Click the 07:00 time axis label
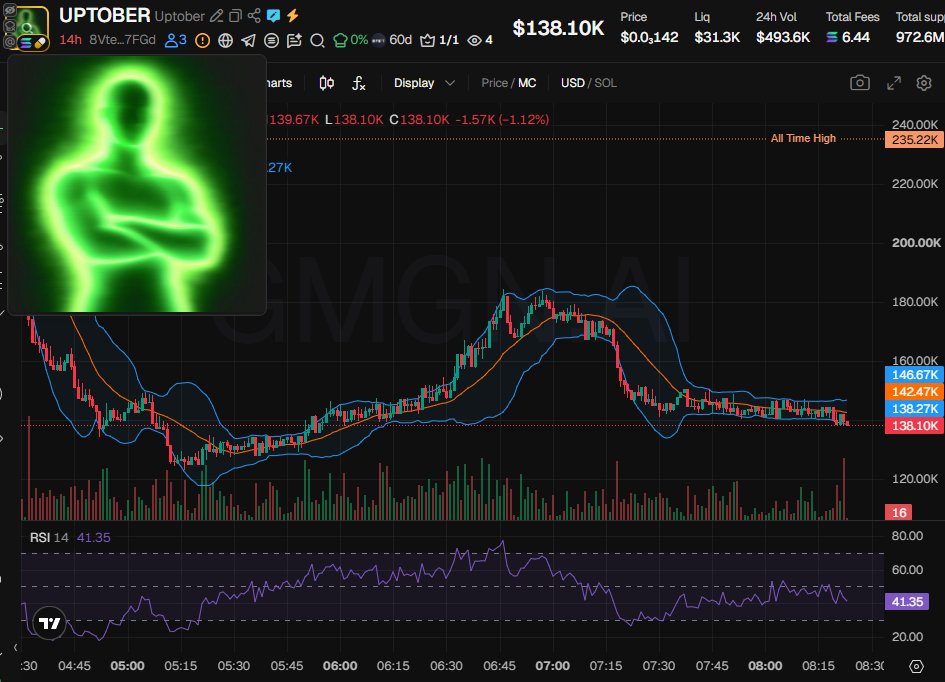 552,666
